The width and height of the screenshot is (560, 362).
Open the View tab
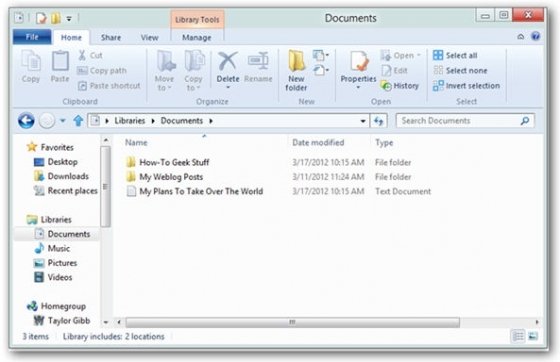point(149,37)
